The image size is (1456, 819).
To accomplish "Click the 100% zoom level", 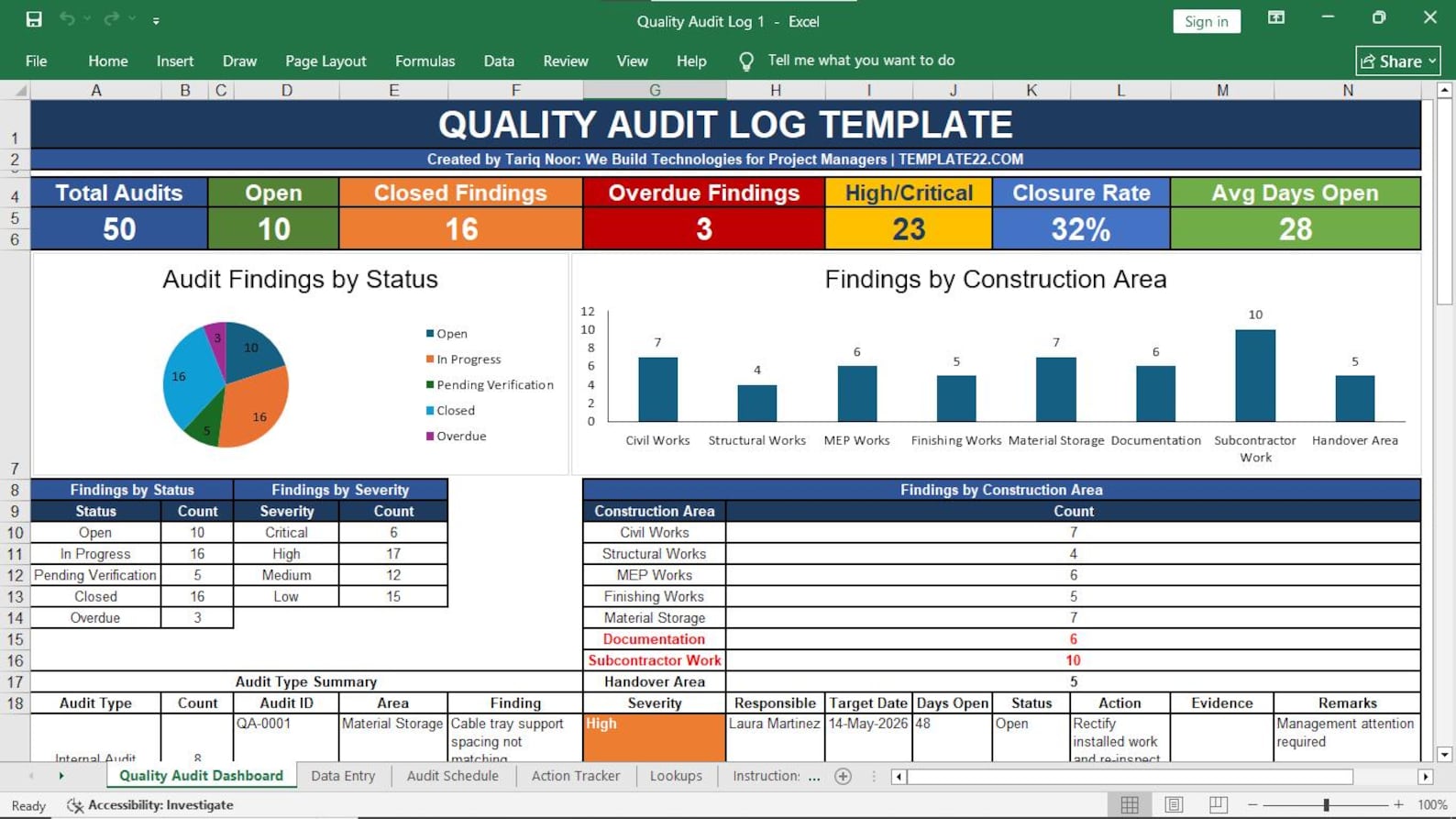I will (1432, 805).
